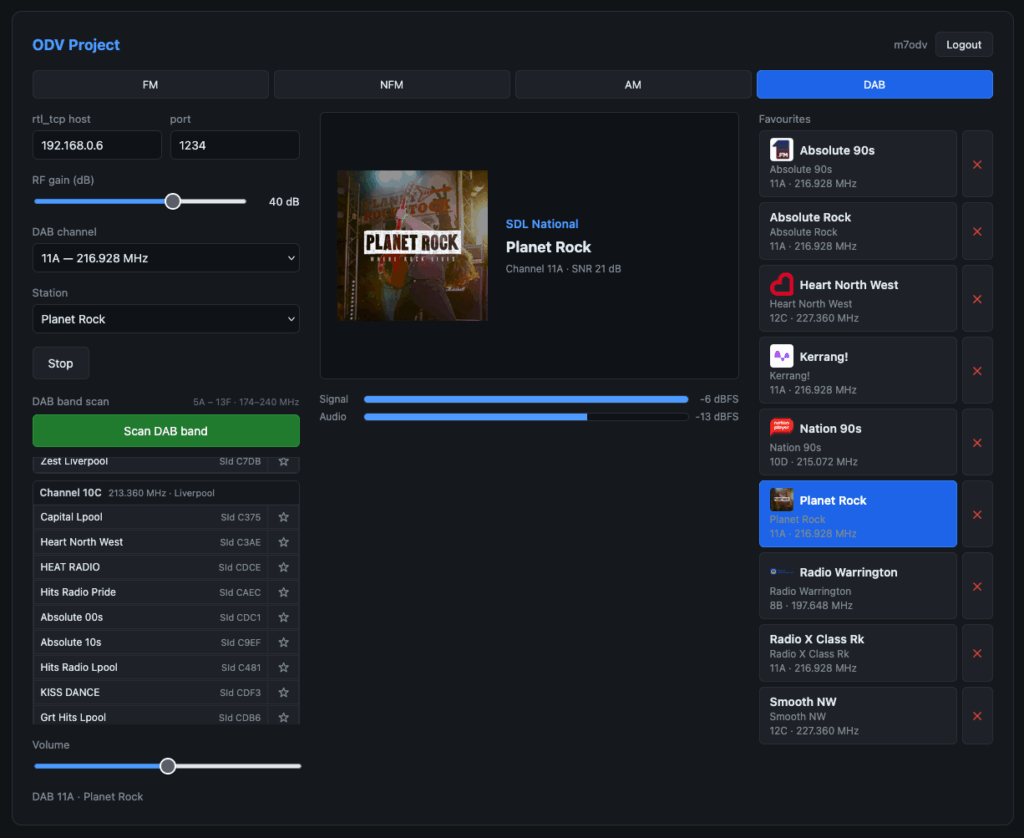Stop the current playback
Screen dimensions: 1024x838
[61, 363]
